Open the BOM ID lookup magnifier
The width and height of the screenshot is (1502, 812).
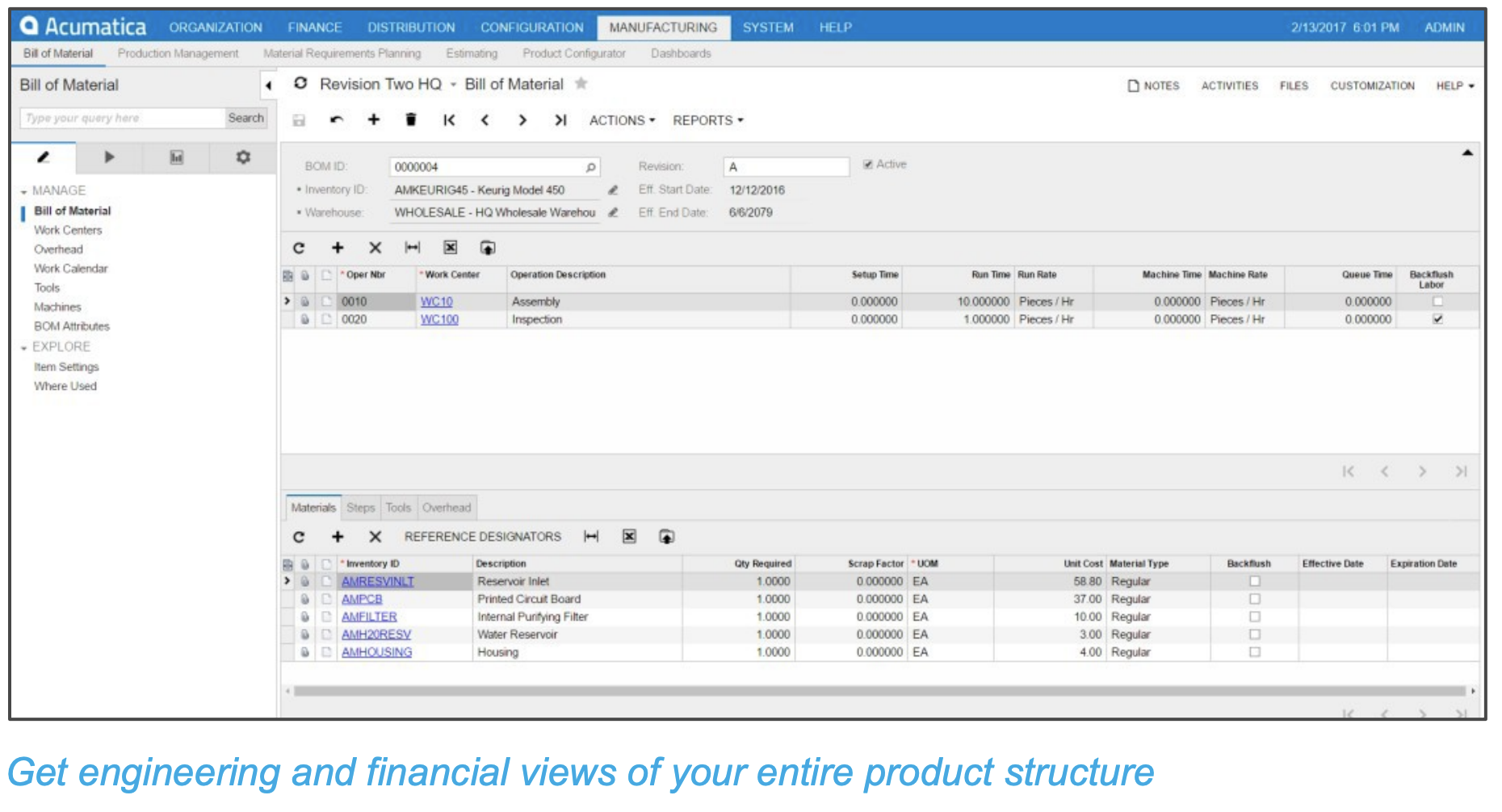[x=591, y=167]
